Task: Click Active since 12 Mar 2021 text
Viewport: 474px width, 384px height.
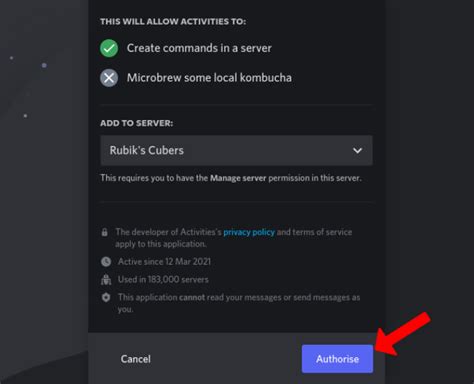Action: (x=164, y=262)
